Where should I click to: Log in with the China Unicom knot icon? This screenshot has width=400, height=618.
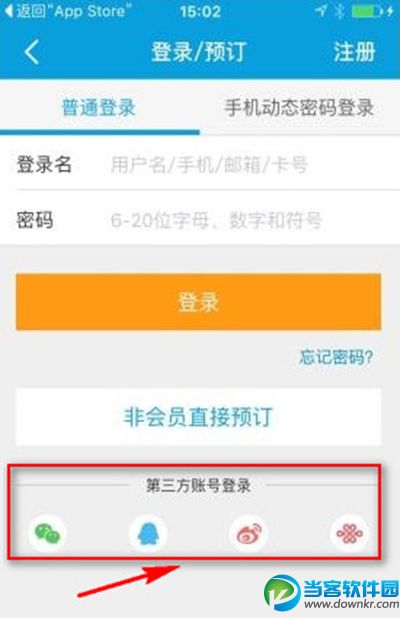tap(349, 533)
